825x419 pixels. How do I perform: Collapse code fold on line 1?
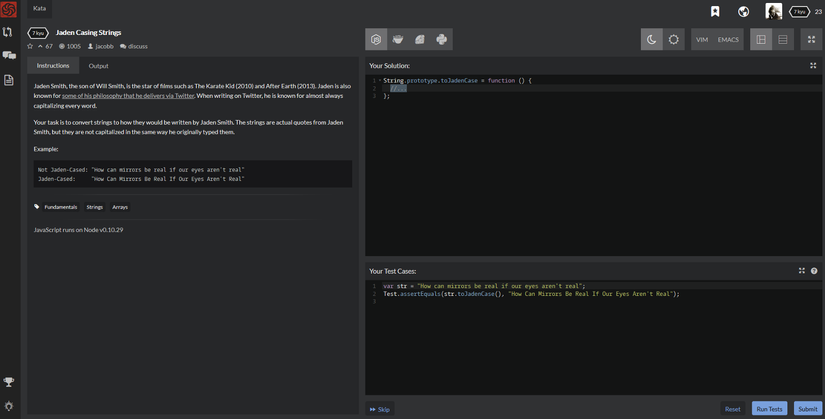point(379,80)
